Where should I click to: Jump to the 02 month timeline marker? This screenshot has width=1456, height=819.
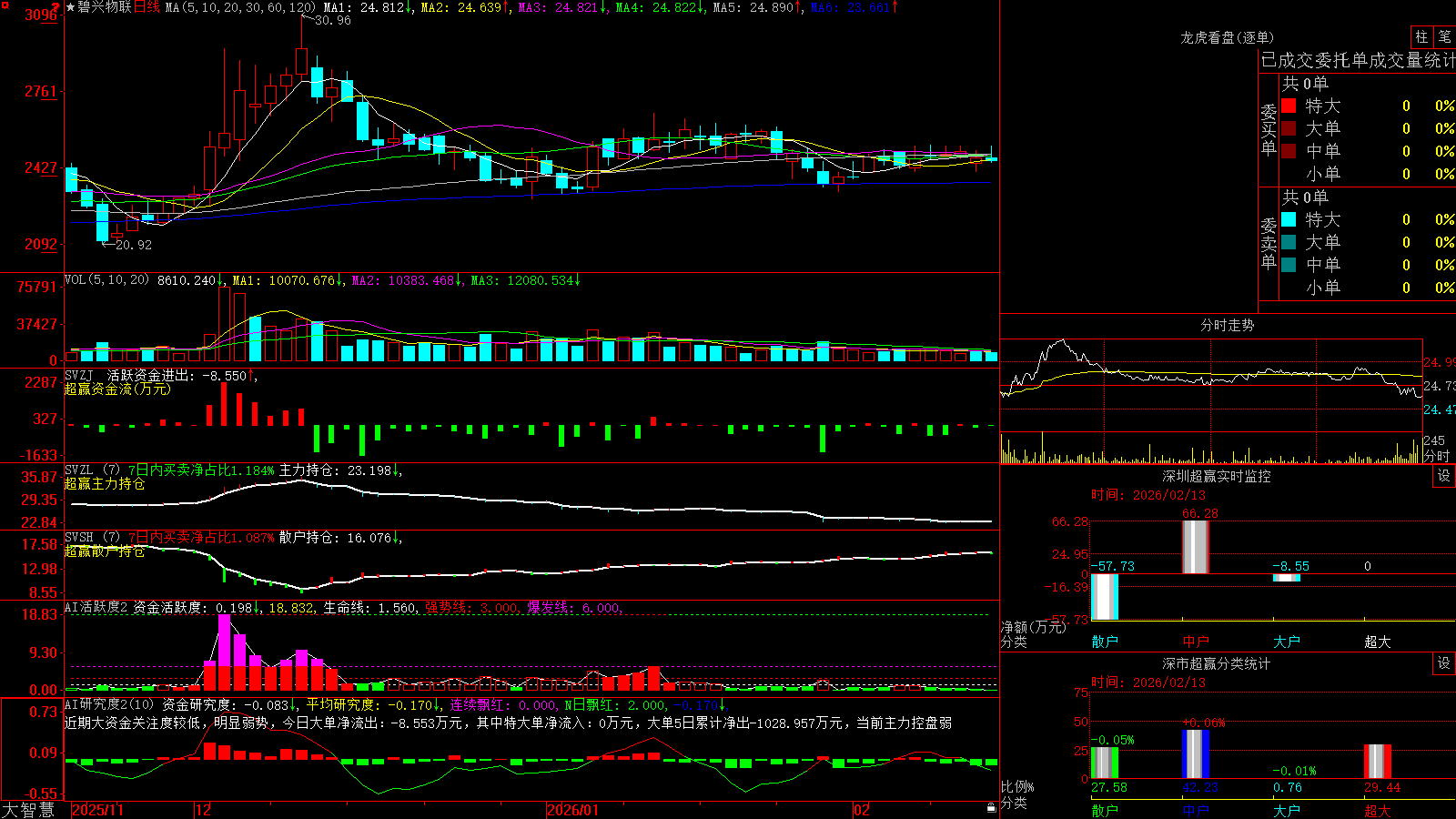[x=862, y=810]
